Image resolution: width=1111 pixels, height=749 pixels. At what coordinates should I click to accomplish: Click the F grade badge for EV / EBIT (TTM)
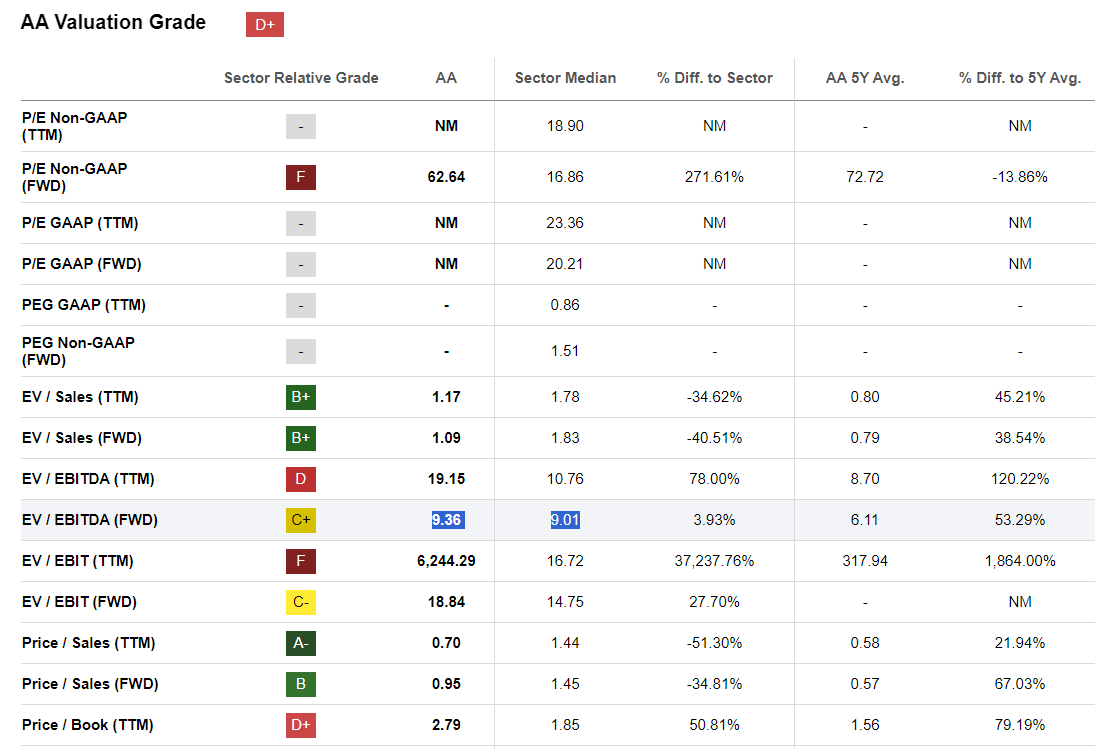coord(300,561)
